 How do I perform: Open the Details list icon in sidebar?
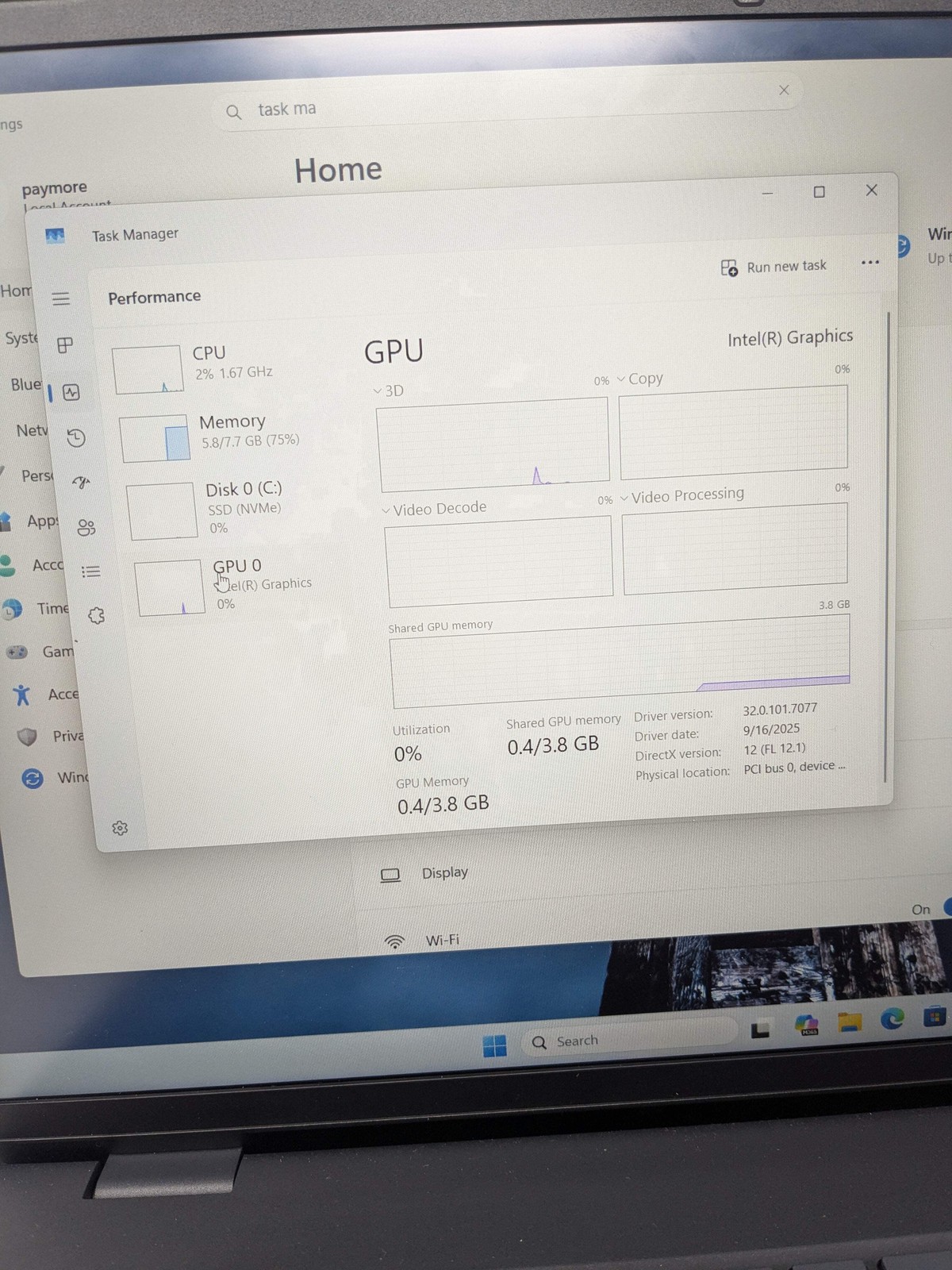[91, 571]
